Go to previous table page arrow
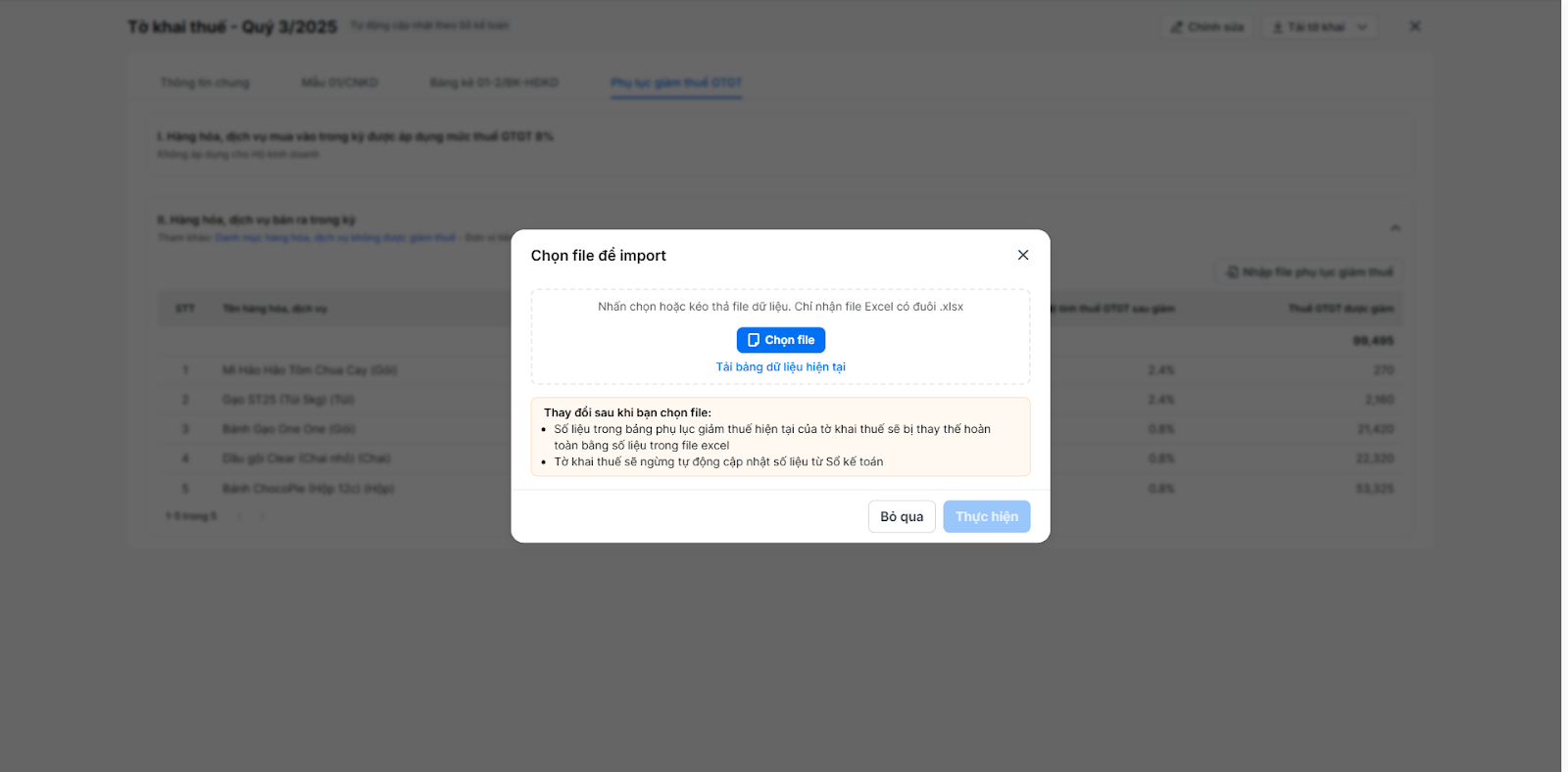The height and width of the screenshot is (772, 1568). click(239, 516)
